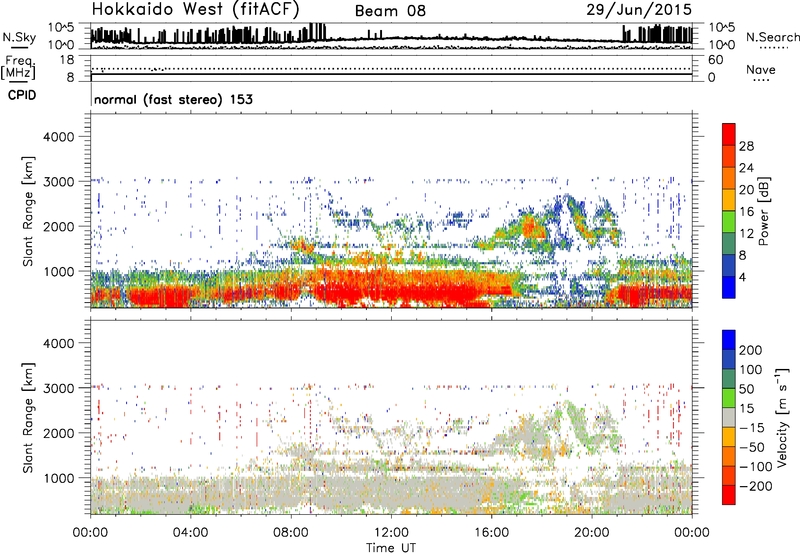Click the 'Freq. [MHz]' axis label
Screen dimensions: 800x554
click(19, 67)
